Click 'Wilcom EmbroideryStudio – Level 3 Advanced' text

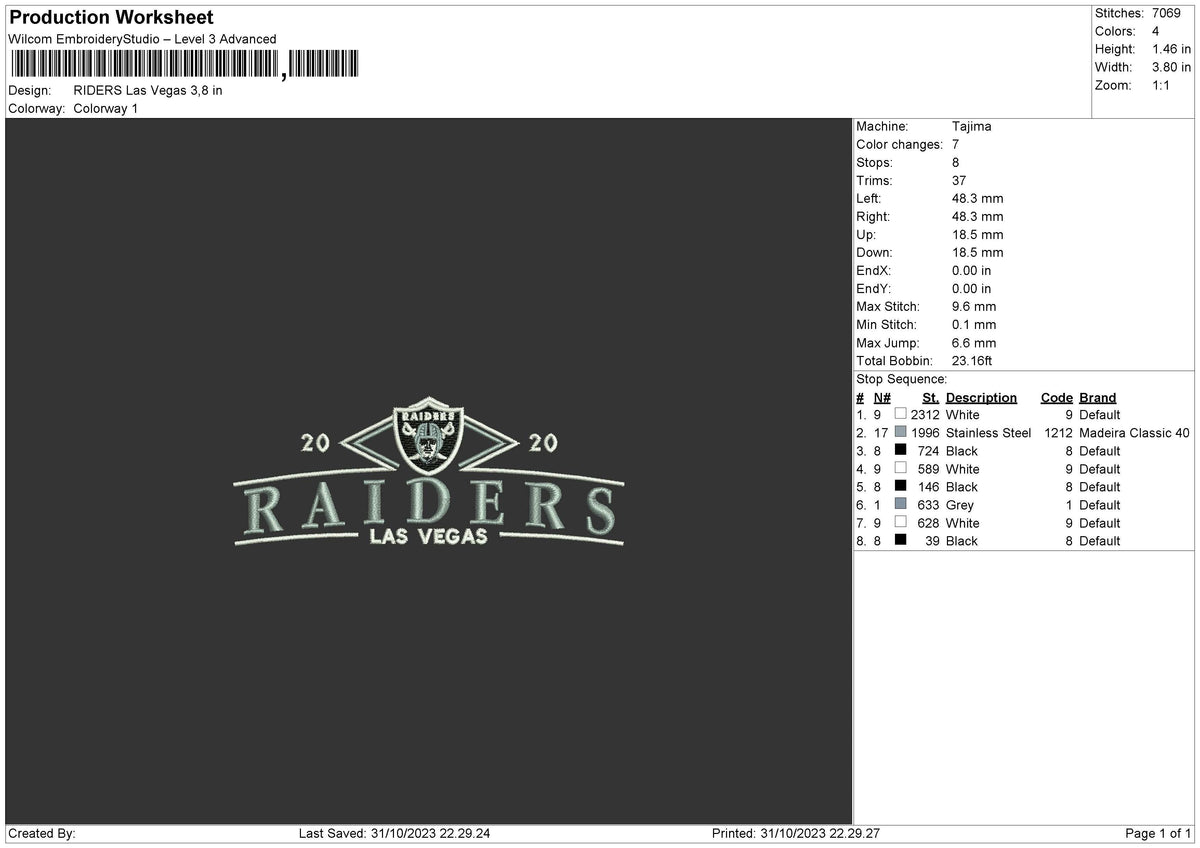(x=142, y=39)
